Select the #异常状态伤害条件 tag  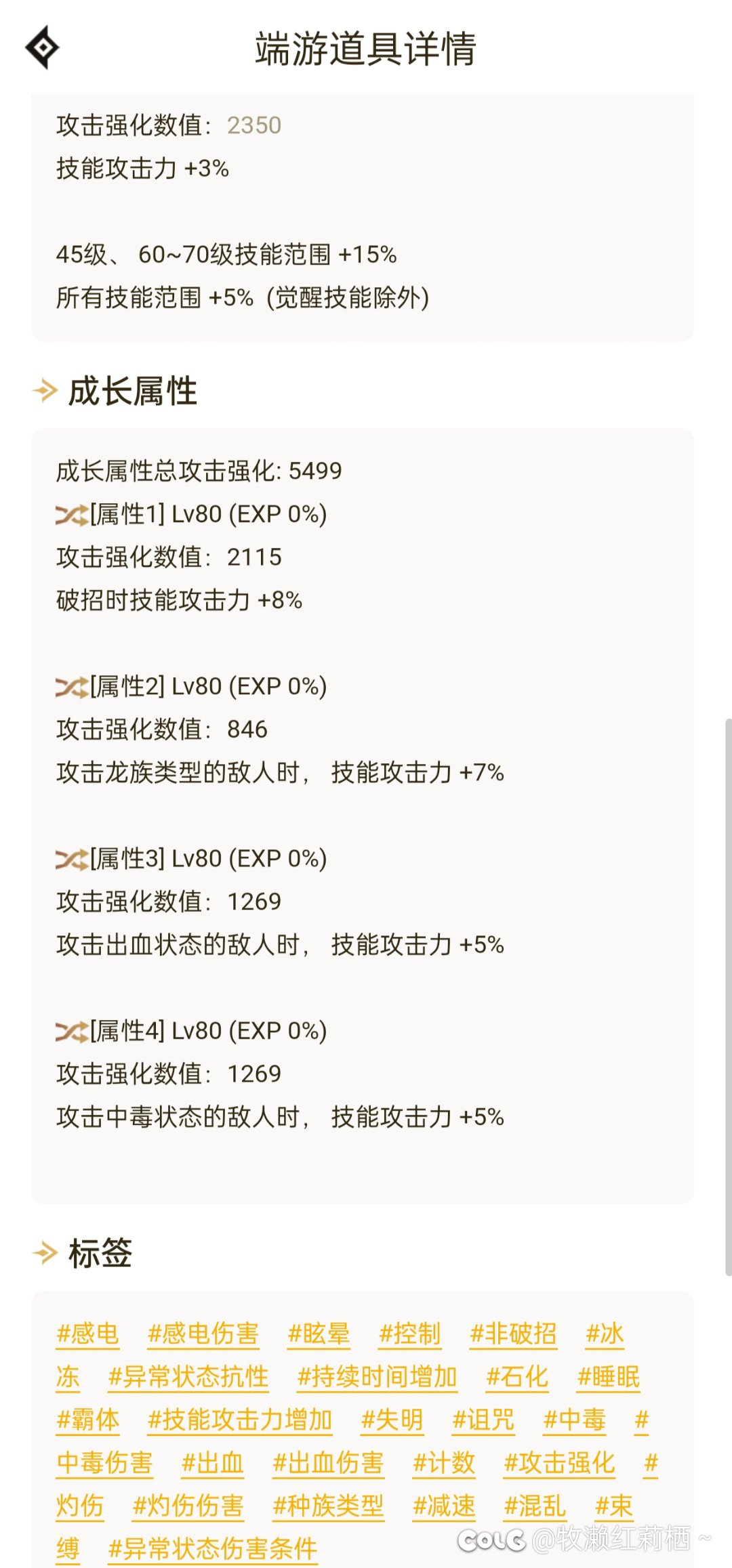pyautogui.click(x=213, y=1549)
